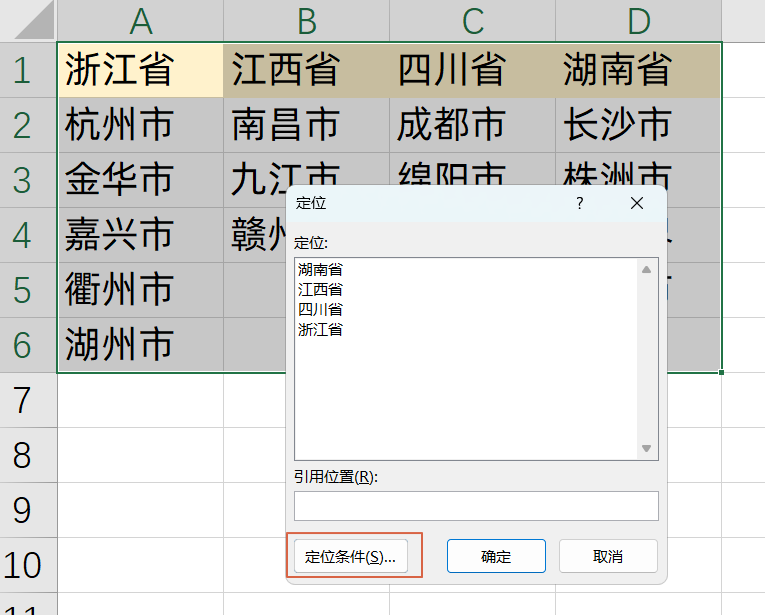This screenshot has height=615, width=765.
Task: Open the 定位条件(S)... special options
Action: coord(351,556)
